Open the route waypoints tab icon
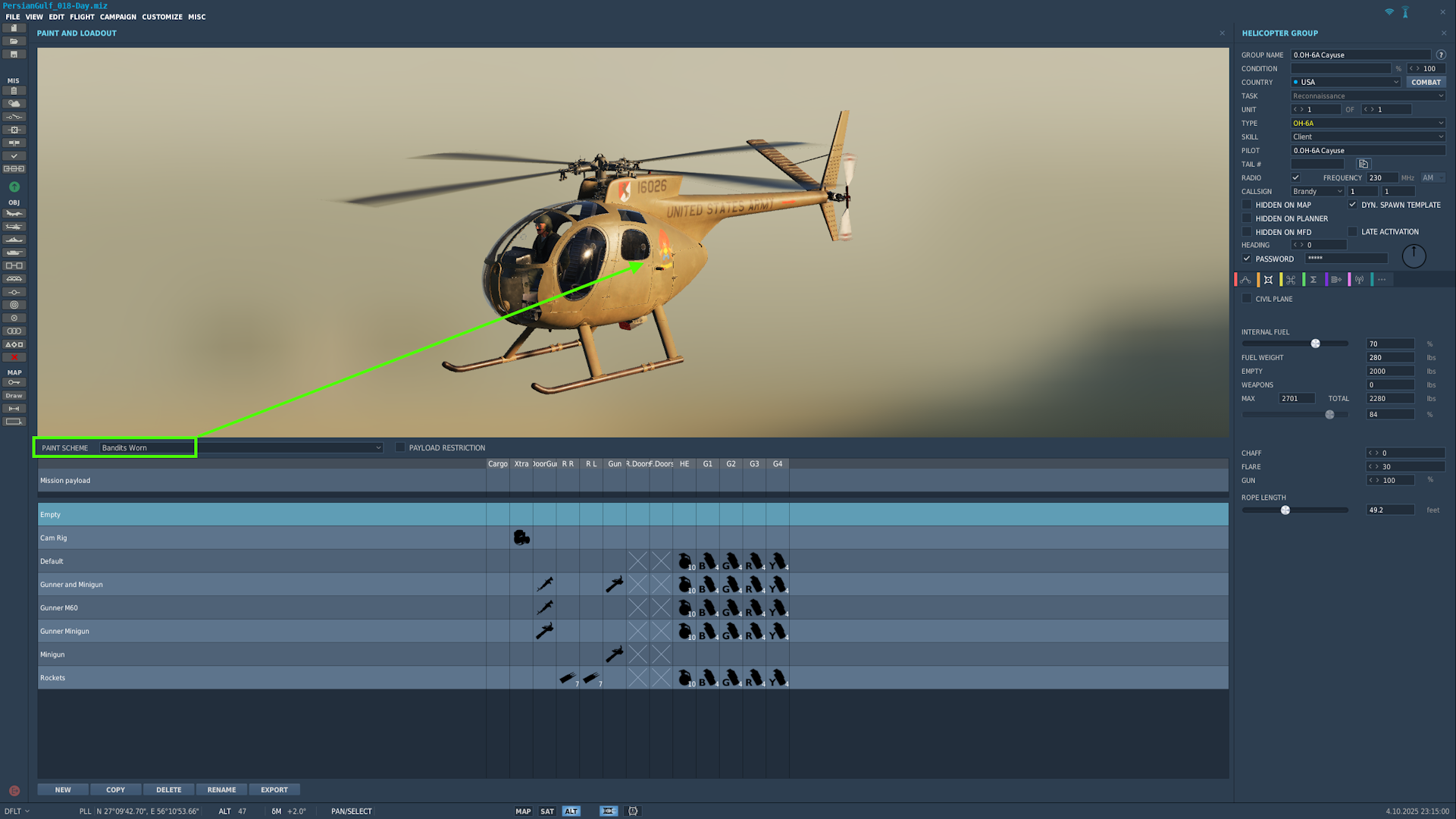Viewport: 1456px width, 819px height. (1245, 280)
